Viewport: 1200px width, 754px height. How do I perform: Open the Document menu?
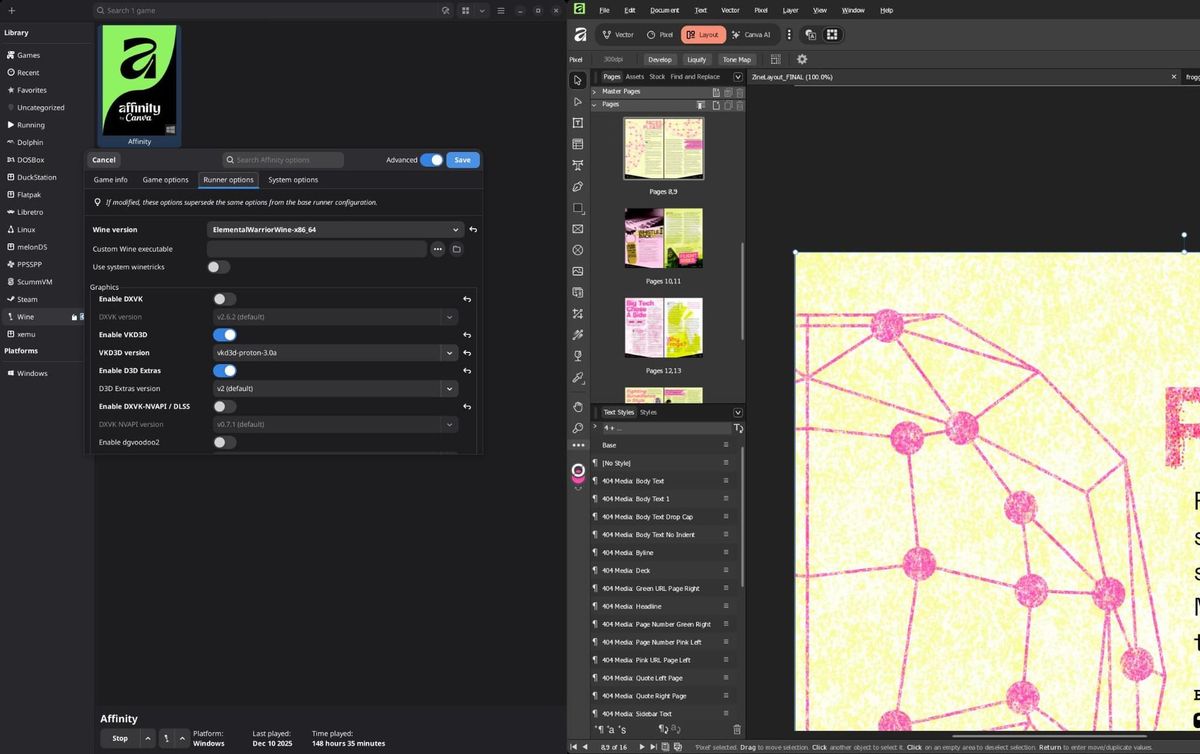(664, 10)
